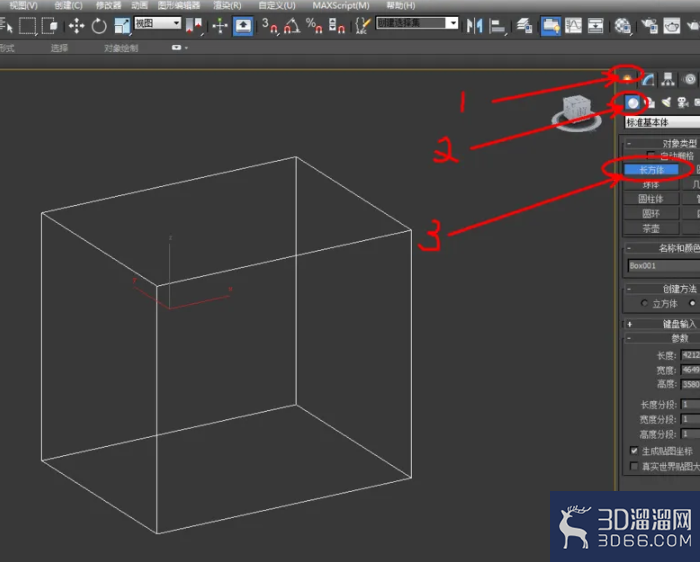The width and height of the screenshot is (700, 562).
Task: Click the 长方体 button
Action: [x=651, y=170]
